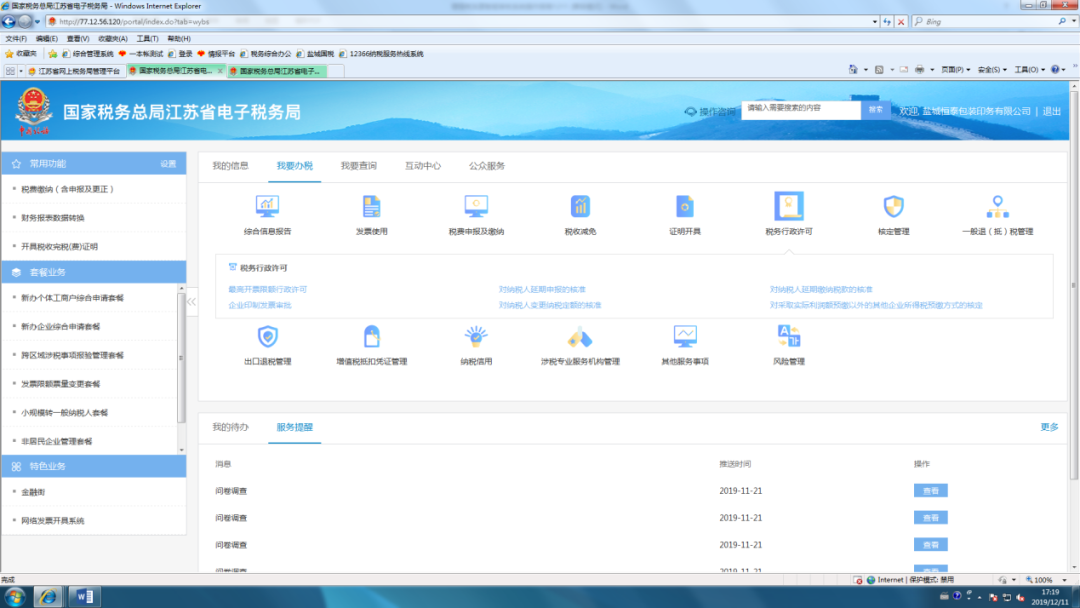Select the 增值税抵扣凭证管理 icon
The image size is (1080, 608).
[x=371, y=337]
